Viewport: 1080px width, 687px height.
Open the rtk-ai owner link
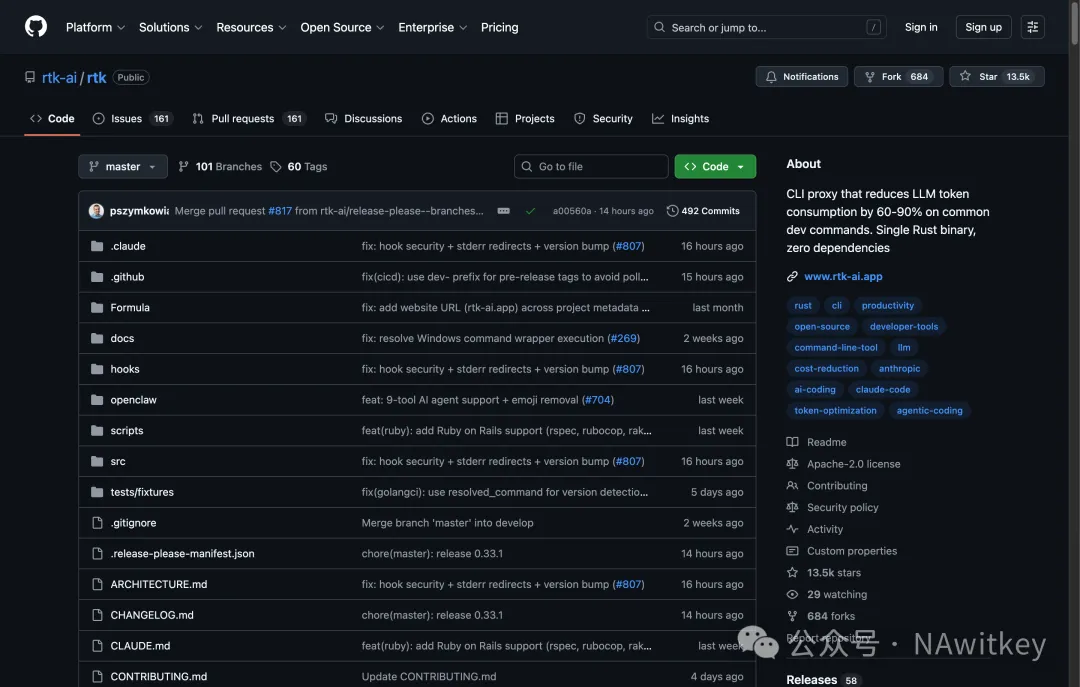(x=59, y=78)
